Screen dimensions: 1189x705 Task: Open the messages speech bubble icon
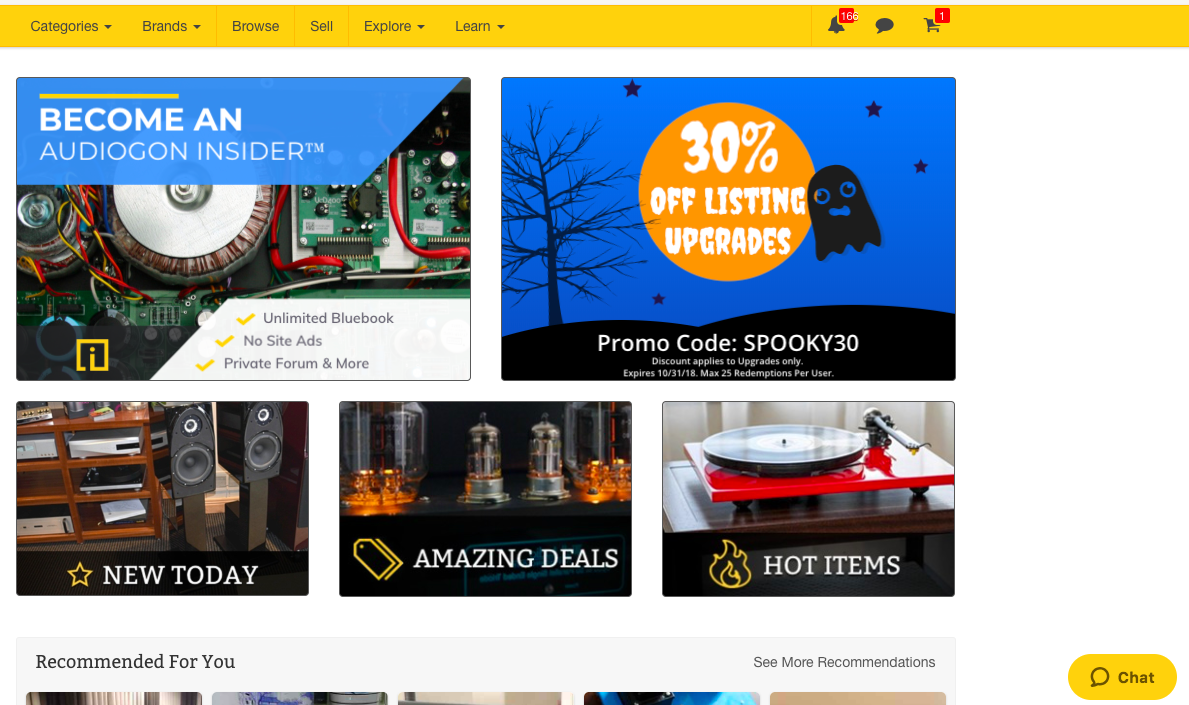[x=884, y=26]
